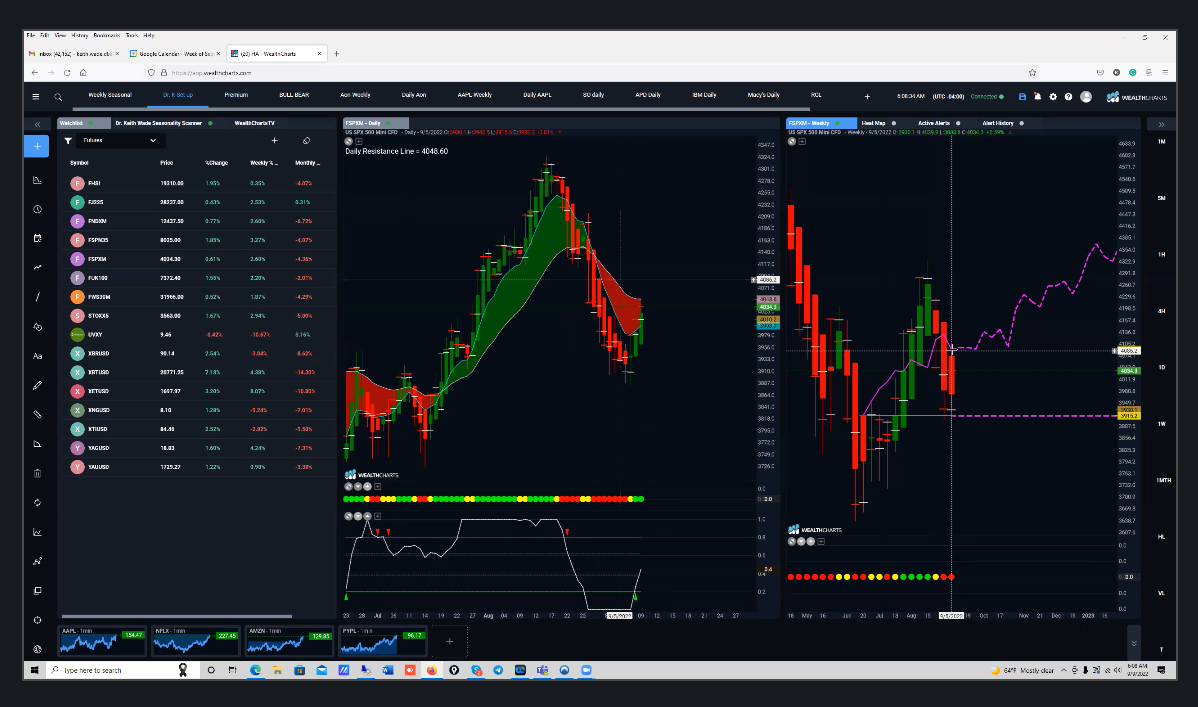Click the trash delete icon in sidebar
1198x707 pixels.
click(37, 473)
